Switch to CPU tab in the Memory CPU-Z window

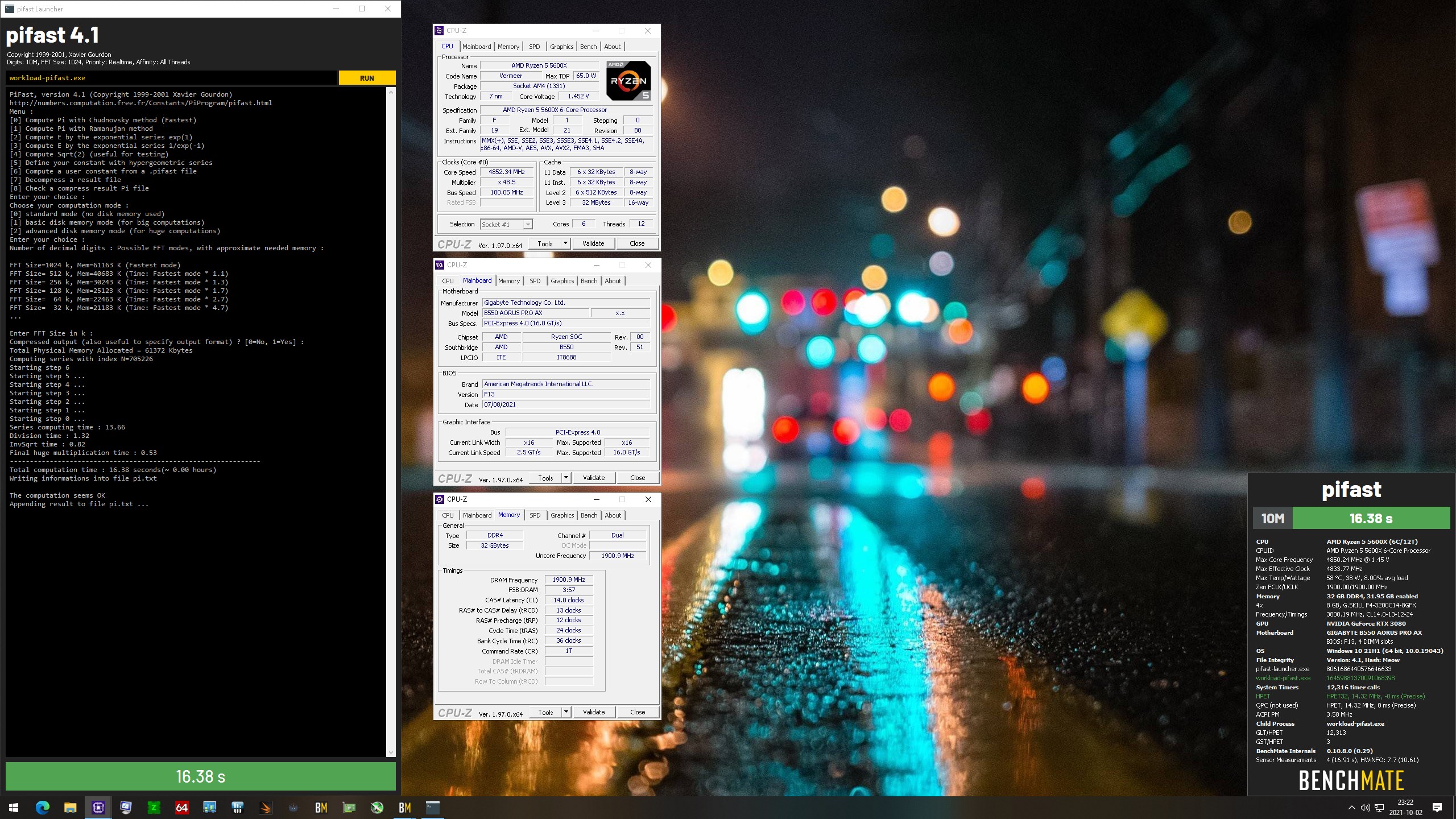[448, 515]
